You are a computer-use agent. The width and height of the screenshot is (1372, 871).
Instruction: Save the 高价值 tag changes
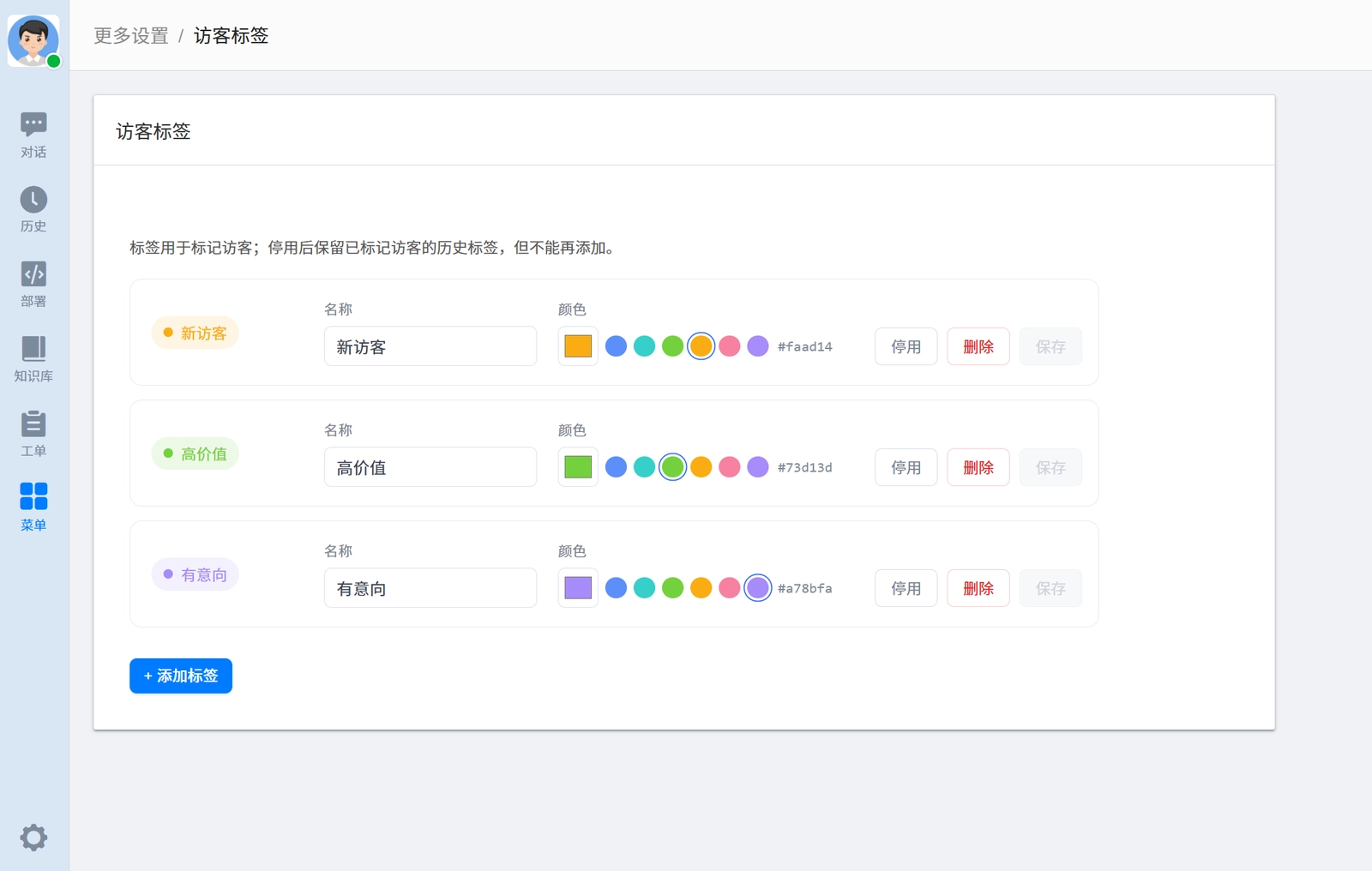[1050, 467]
